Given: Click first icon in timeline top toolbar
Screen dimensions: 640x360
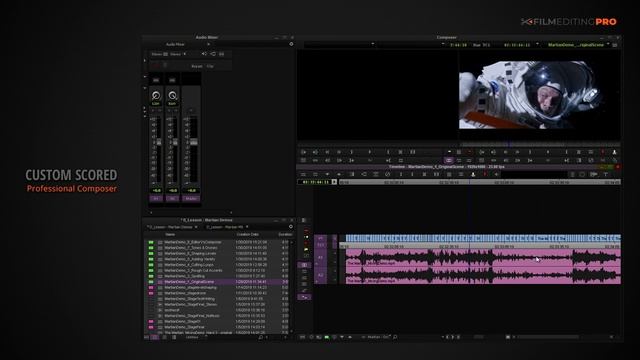Looking at the screenshot, I should [303, 174].
